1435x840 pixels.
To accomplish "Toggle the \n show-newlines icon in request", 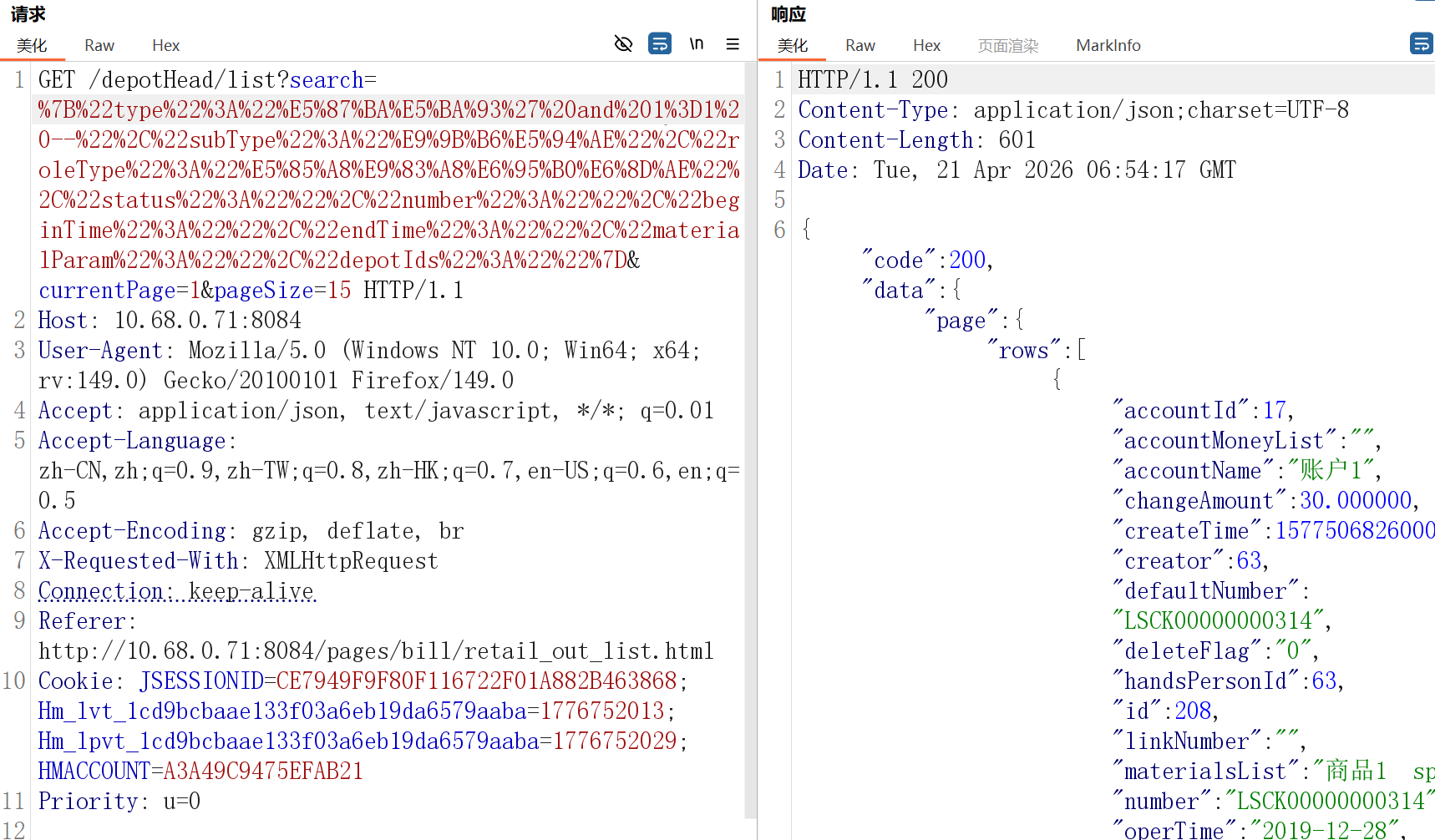I will point(697,43).
